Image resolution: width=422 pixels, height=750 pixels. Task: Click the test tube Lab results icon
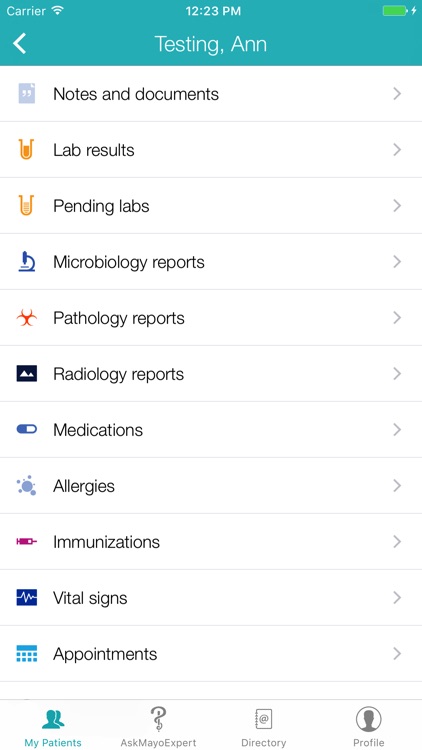coord(26,150)
